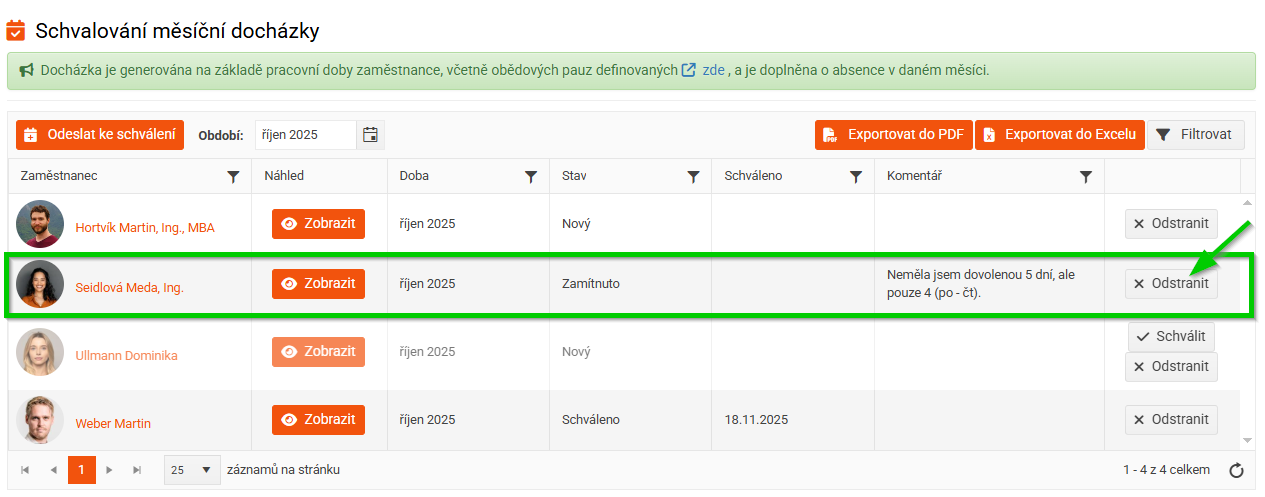Image resolution: width=1265 pixels, height=497 pixels.
Task: Refresh the attendance table
Action: [x=1236, y=470]
